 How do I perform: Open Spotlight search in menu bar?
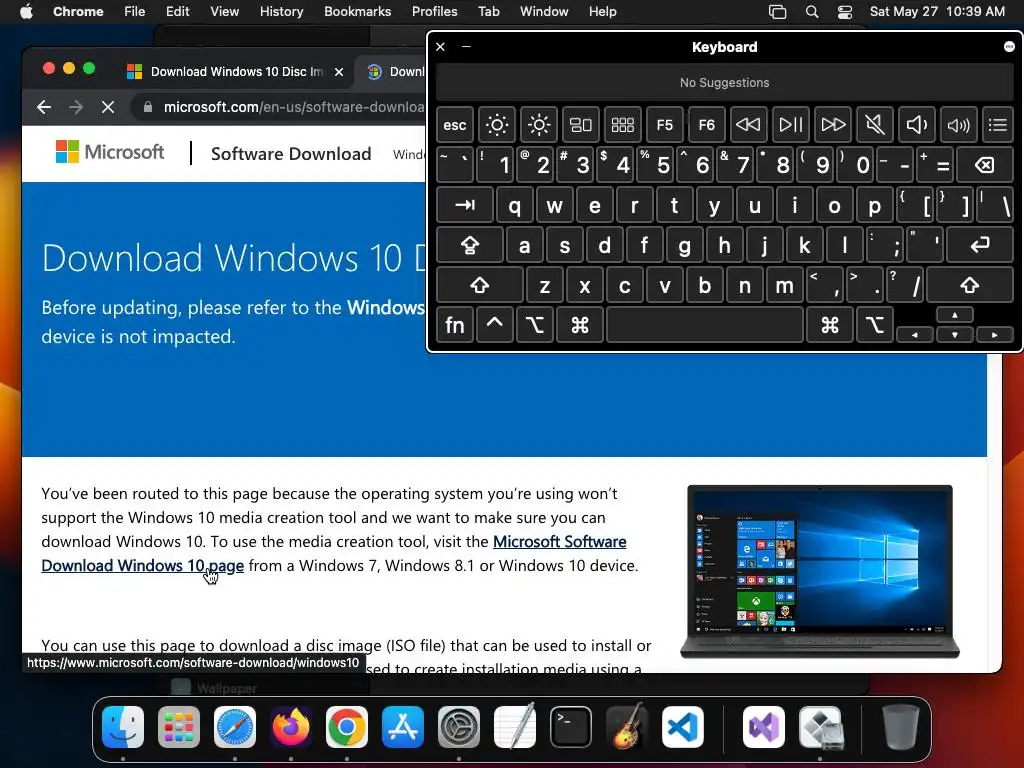click(812, 11)
